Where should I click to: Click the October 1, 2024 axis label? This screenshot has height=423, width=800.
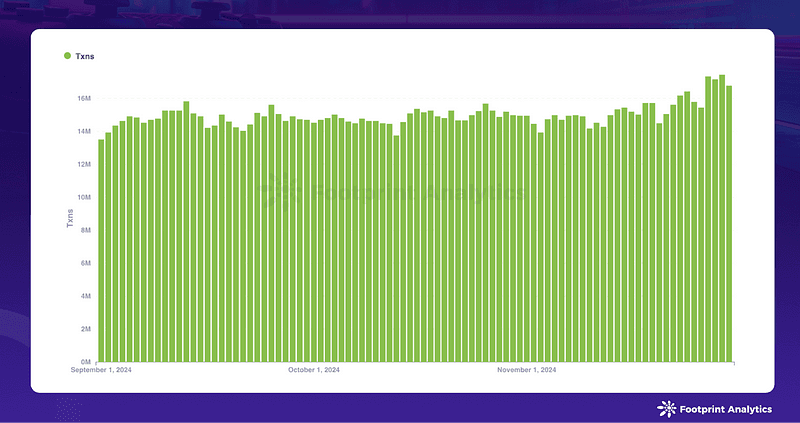[x=314, y=370]
